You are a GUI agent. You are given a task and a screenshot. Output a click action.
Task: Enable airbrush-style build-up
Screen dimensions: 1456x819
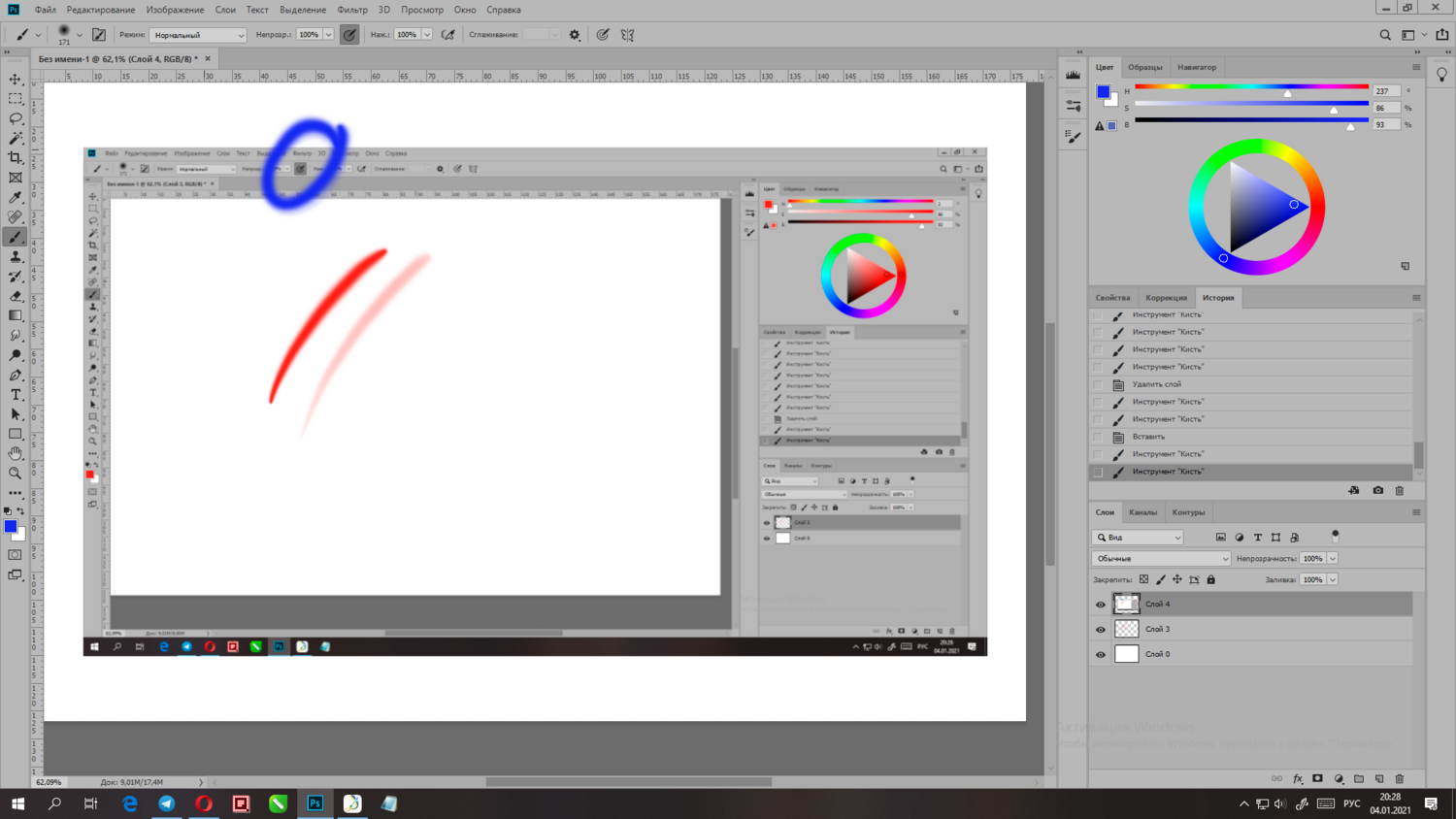[x=448, y=35]
